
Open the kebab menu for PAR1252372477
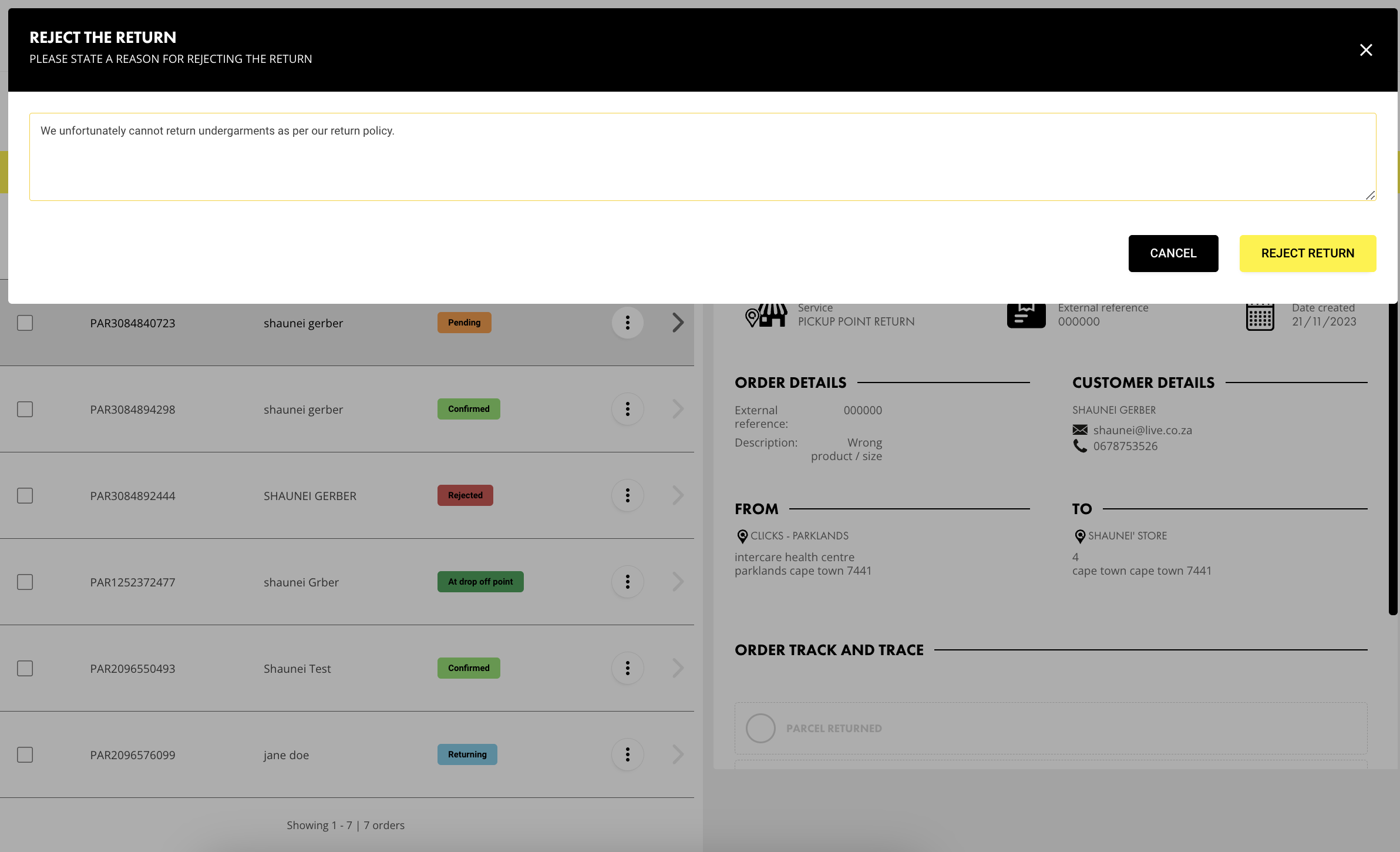pyautogui.click(x=628, y=582)
